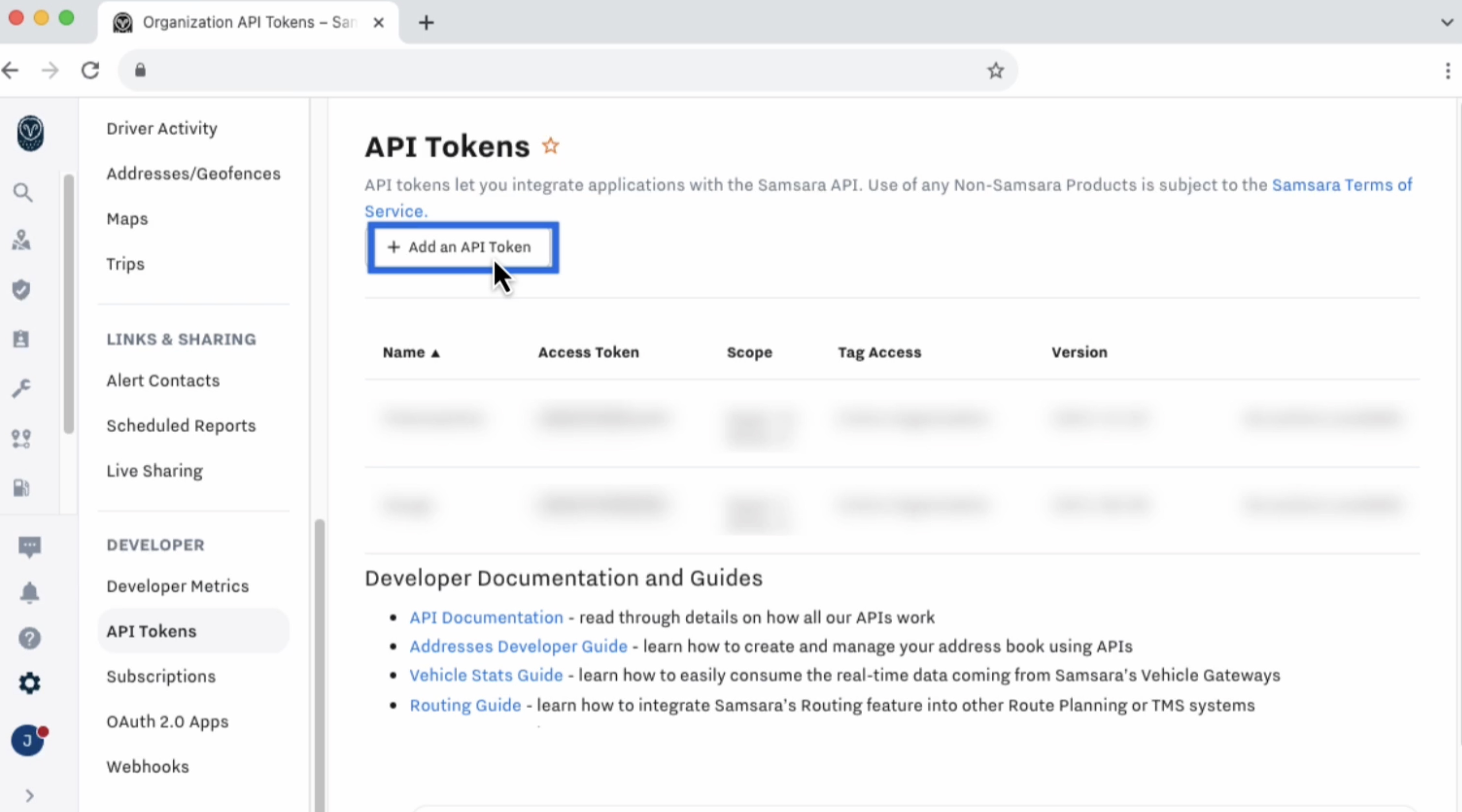Expand the collapsed left sidebar chevron

[x=29, y=796]
